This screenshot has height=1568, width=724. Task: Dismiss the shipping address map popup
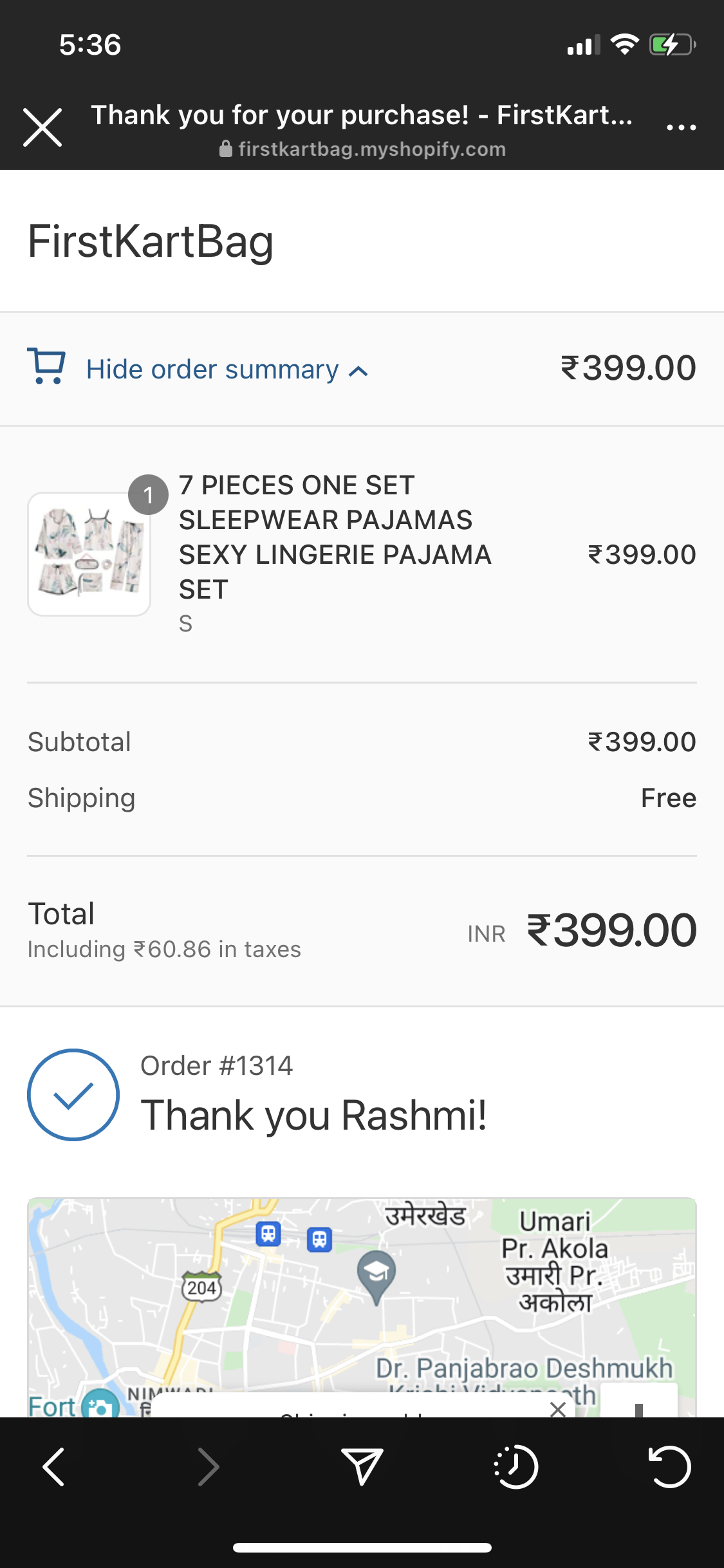(558, 1410)
